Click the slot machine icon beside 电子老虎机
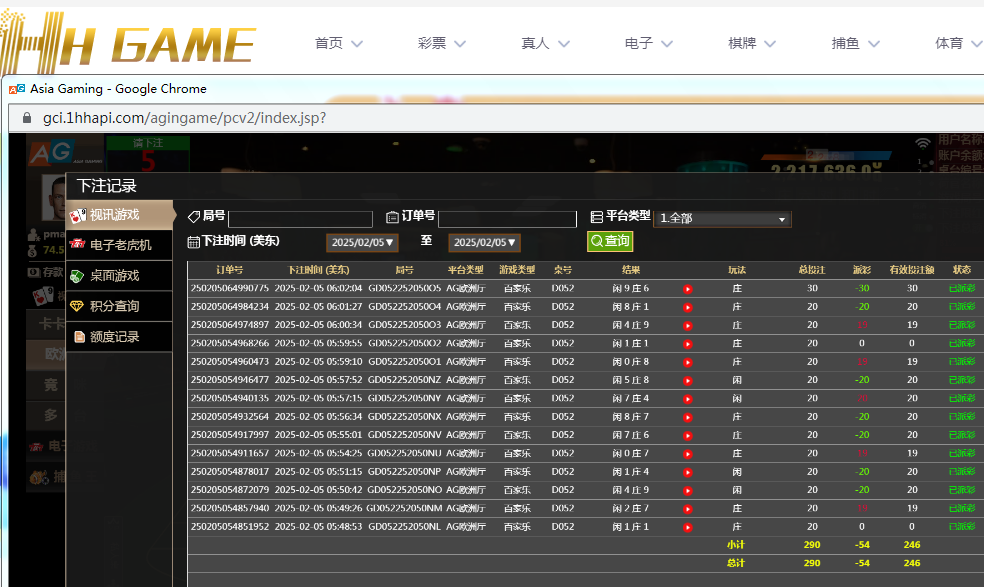This screenshot has height=587, width=984. [78, 245]
